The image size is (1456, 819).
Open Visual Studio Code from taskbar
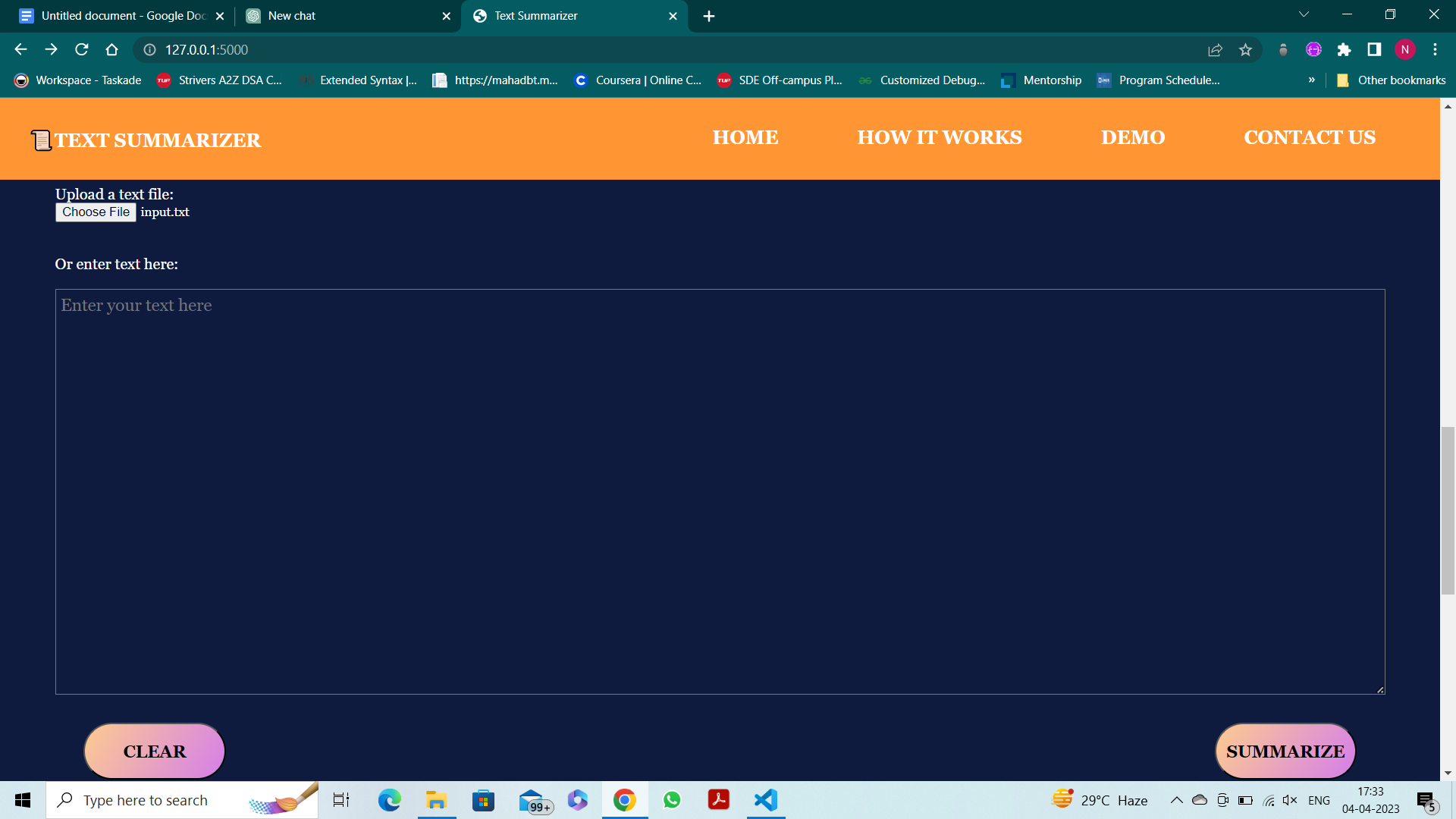(766, 800)
